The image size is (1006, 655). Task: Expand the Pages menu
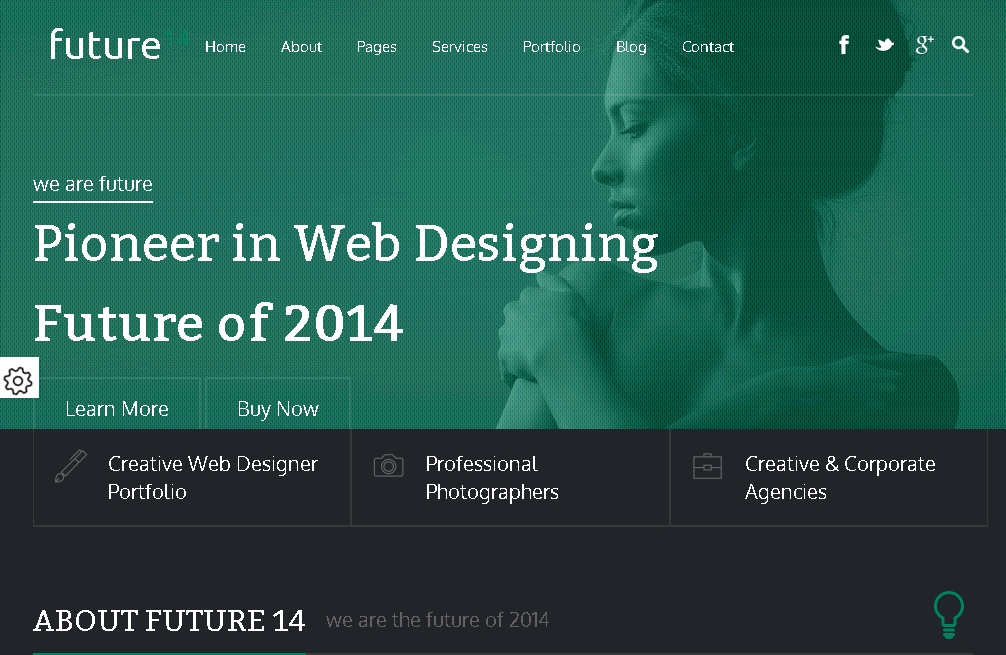[x=376, y=47]
